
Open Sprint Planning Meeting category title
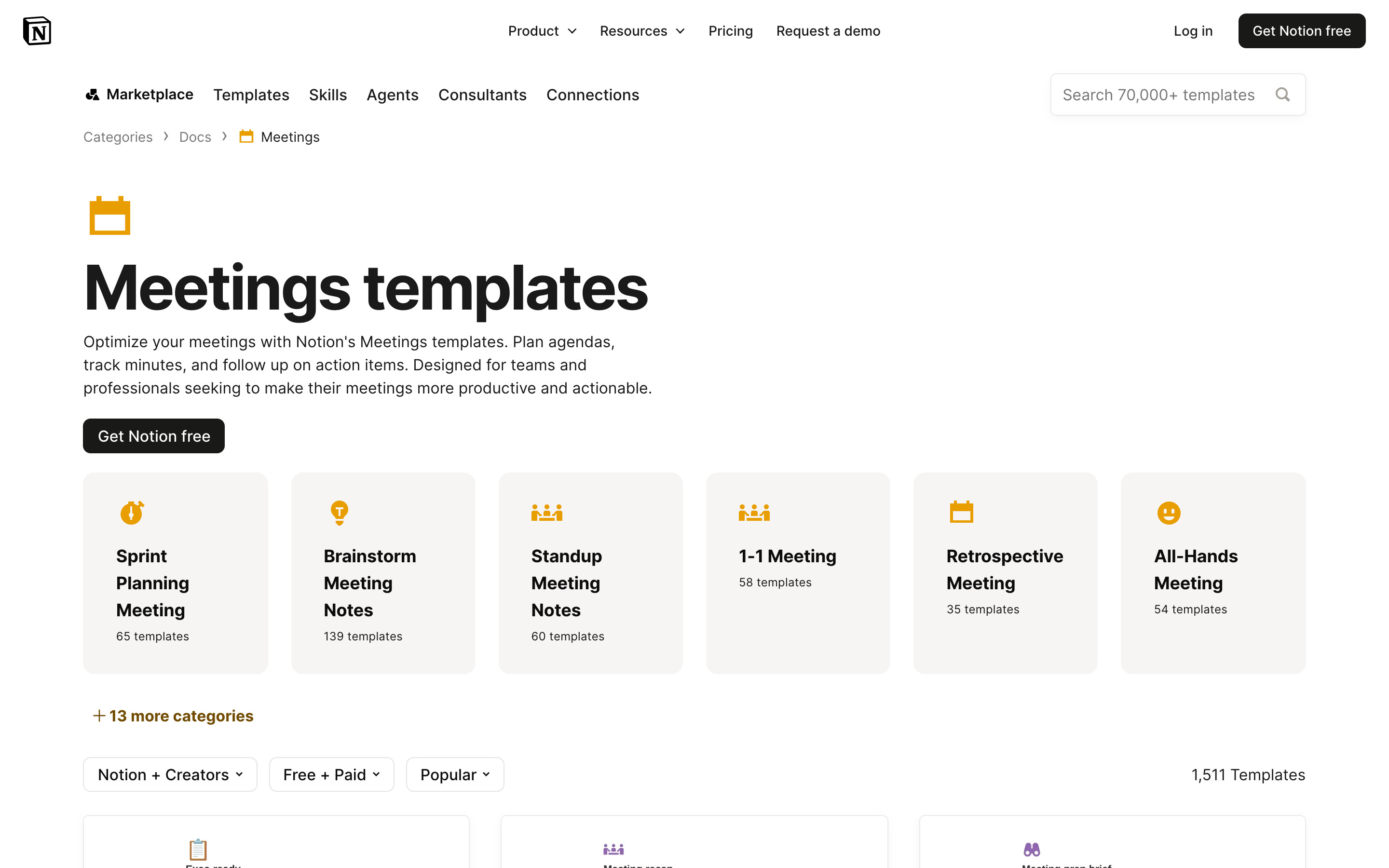[153, 583]
